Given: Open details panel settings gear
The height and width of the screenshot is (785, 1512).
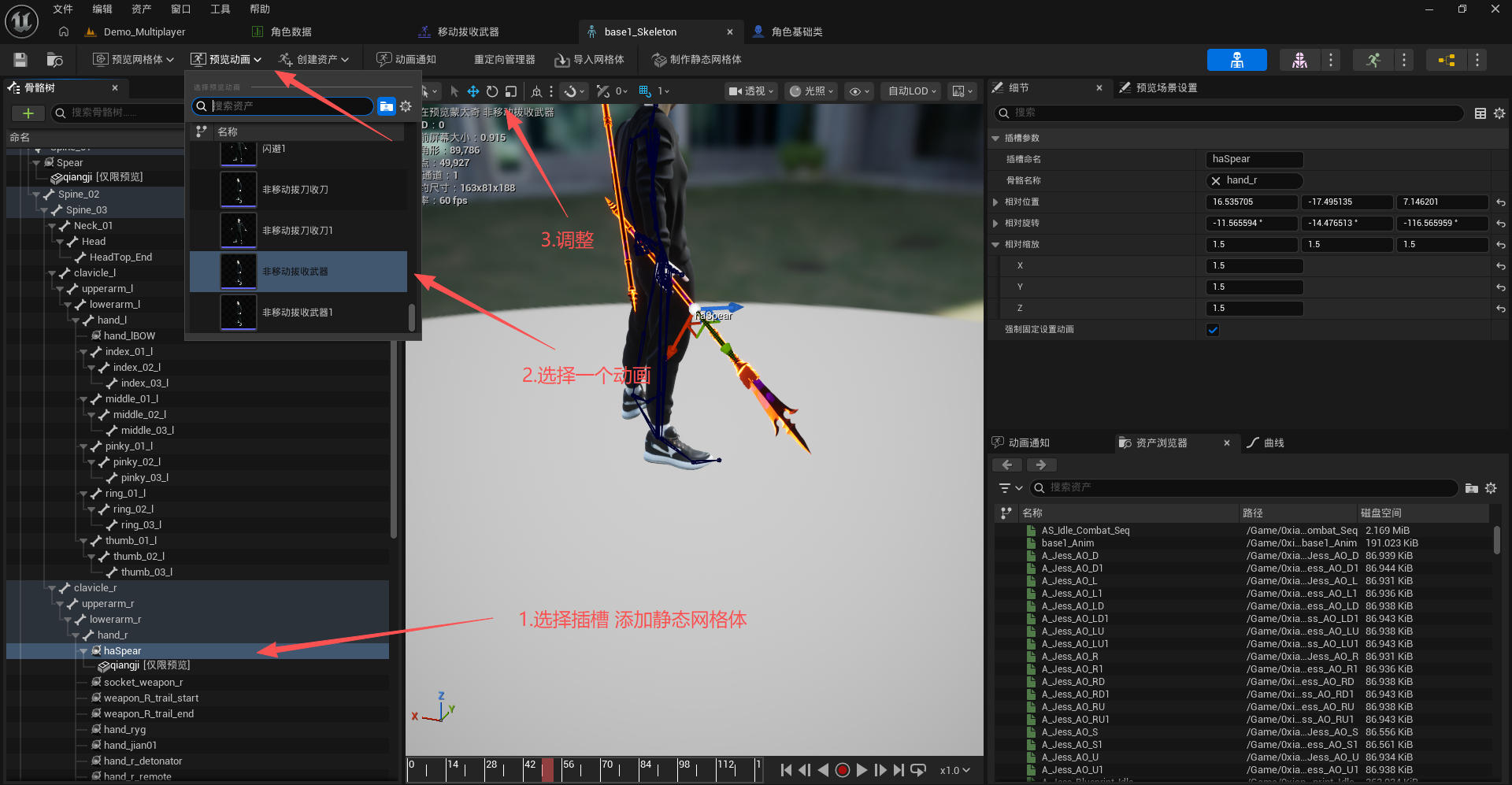Looking at the screenshot, I should pyautogui.click(x=1499, y=113).
